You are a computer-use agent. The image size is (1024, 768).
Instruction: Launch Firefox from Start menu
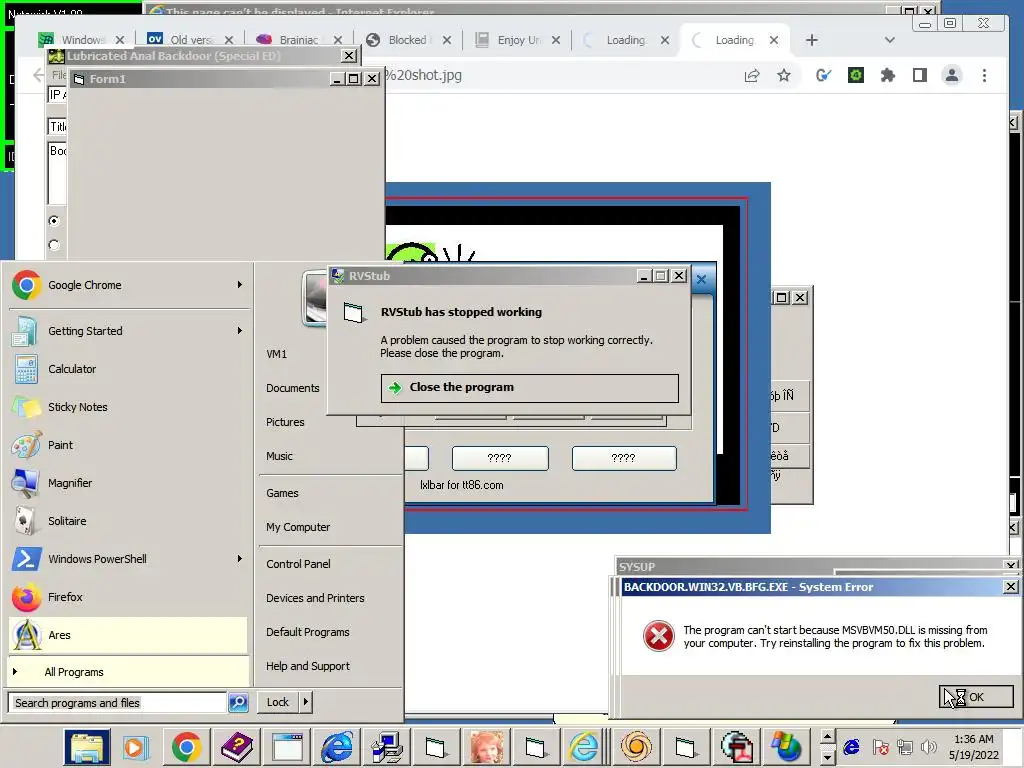[127, 597]
